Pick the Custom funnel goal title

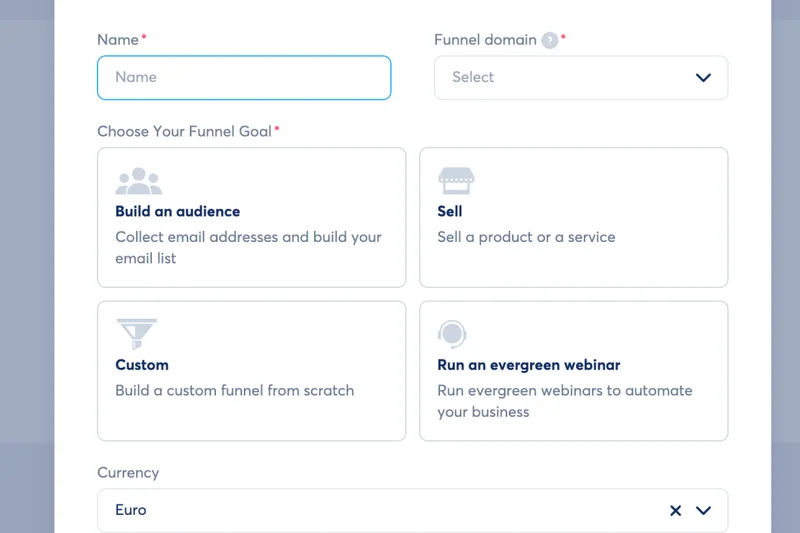click(x=142, y=365)
